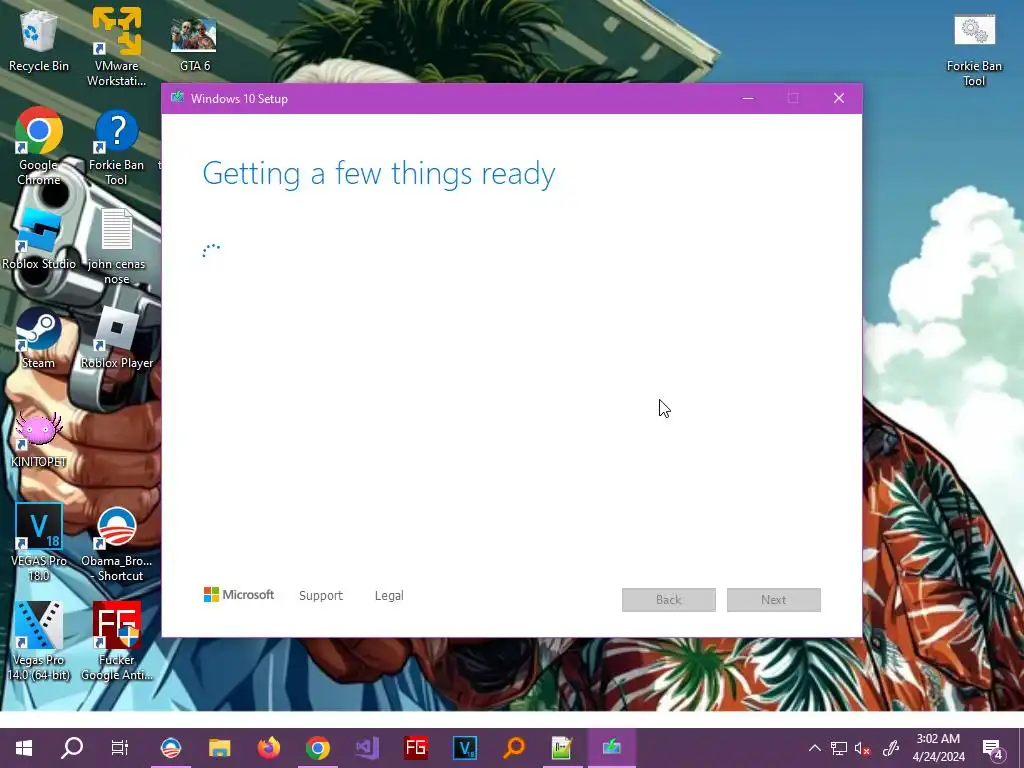
Task: Open taskbar Search magnifier
Action: pos(72,747)
